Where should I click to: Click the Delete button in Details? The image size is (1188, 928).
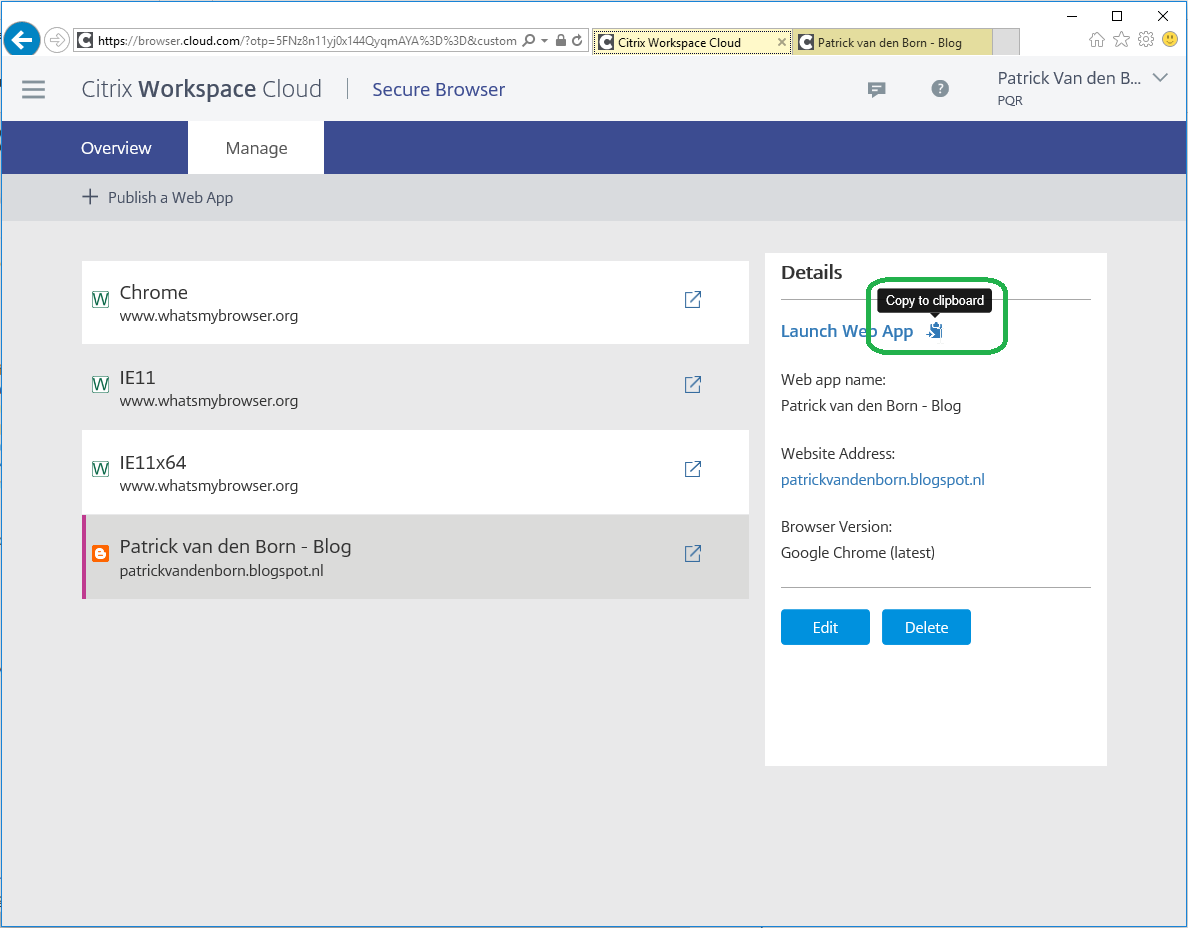point(926,627)
